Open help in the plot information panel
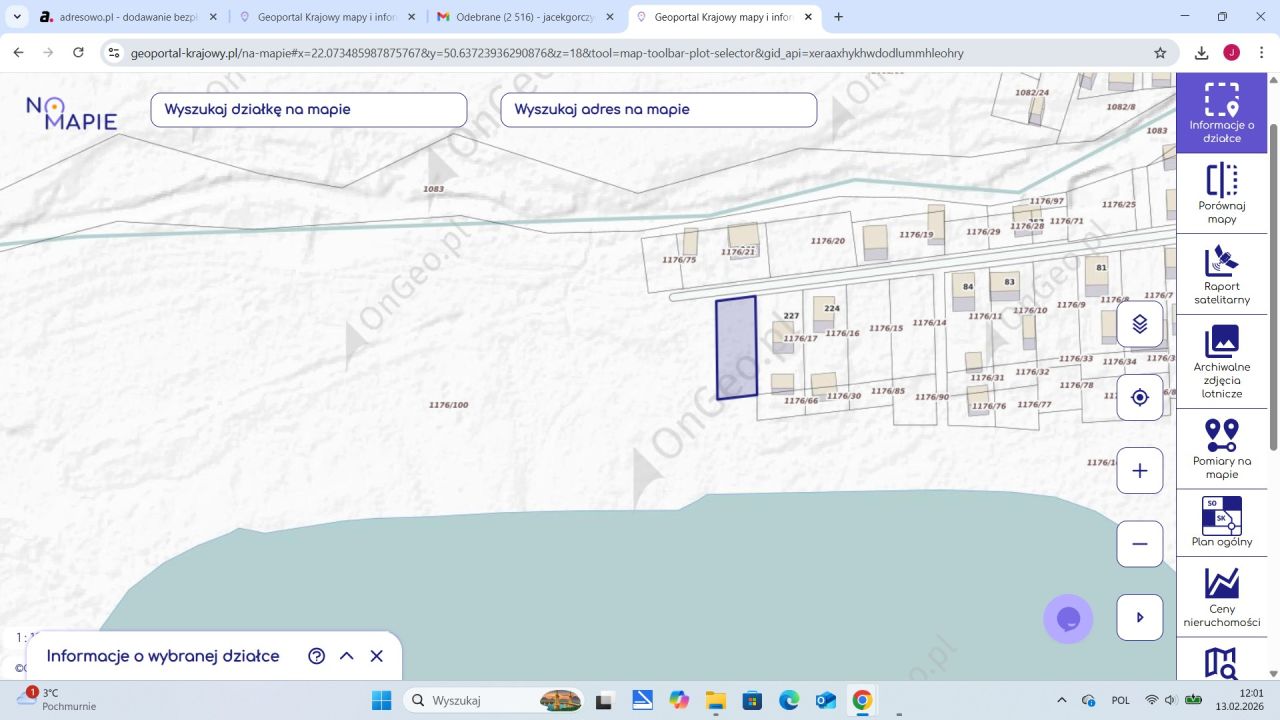This screenshot has height=720, width=1280. point(317,656)
